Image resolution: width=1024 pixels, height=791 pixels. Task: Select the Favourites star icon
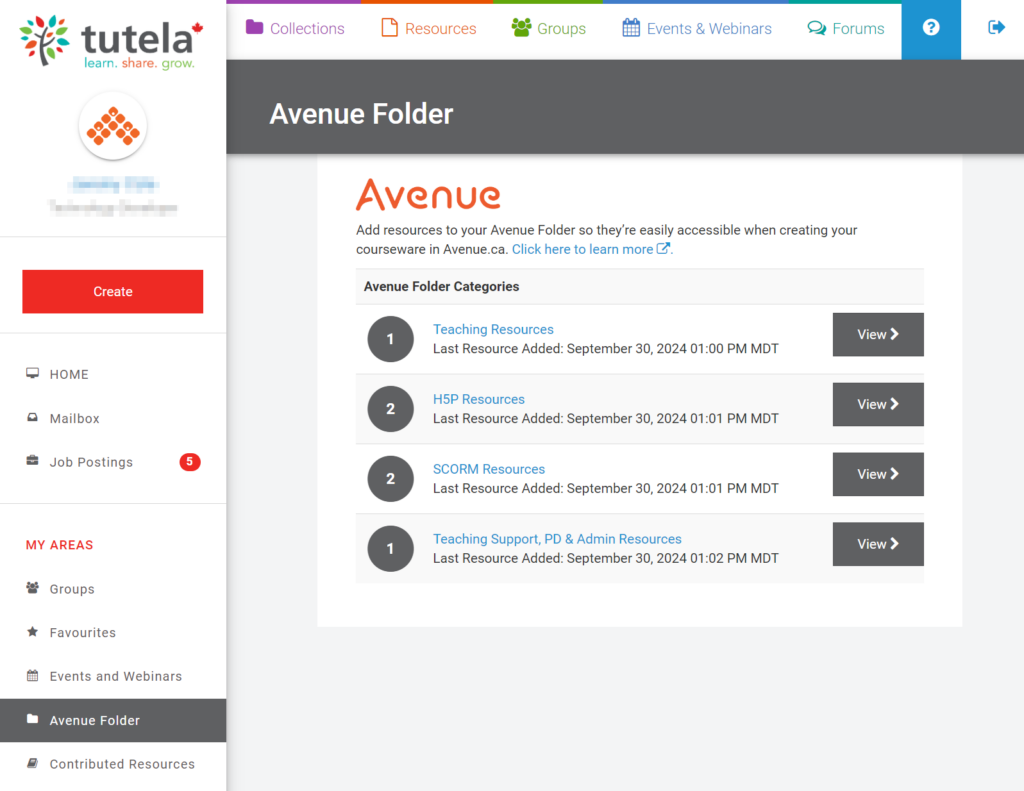click(32, 632)
